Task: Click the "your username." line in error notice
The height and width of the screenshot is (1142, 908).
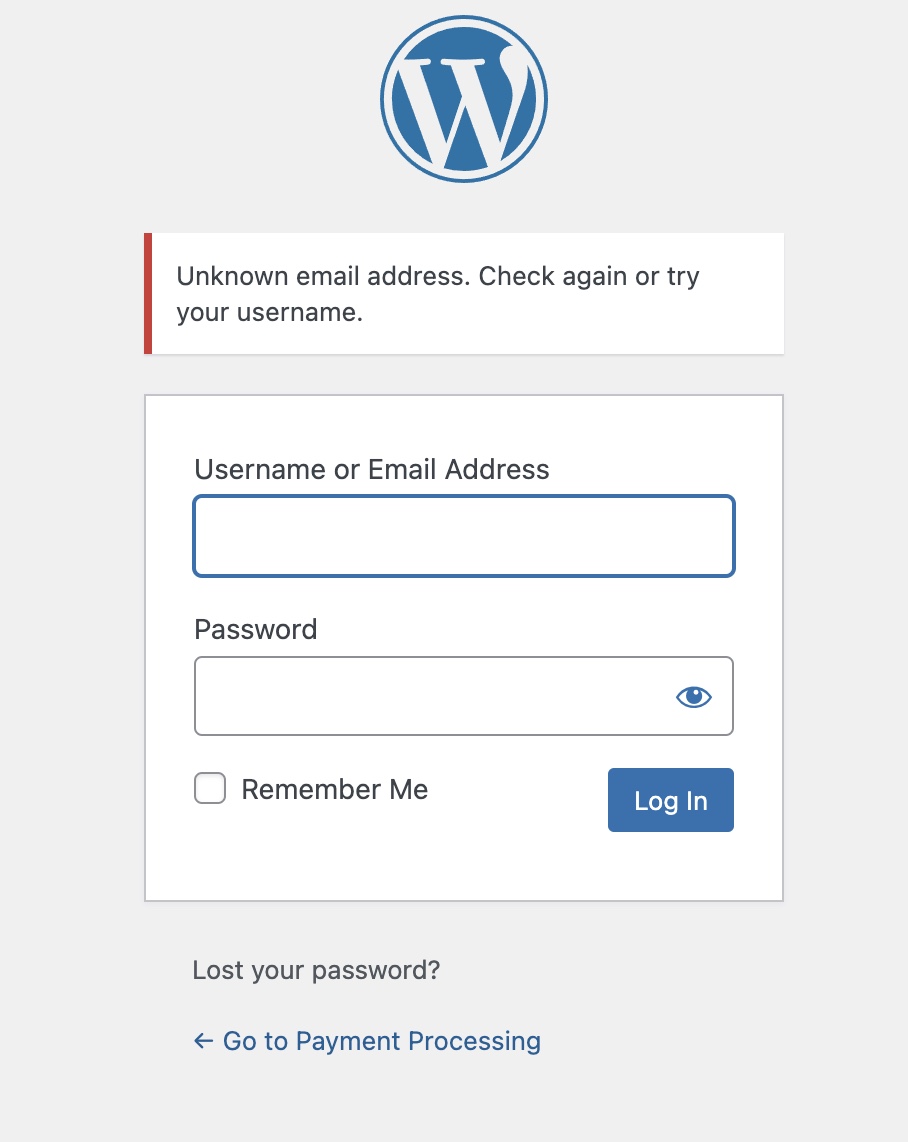Action: pyautogui.click(x=269, y=312)
